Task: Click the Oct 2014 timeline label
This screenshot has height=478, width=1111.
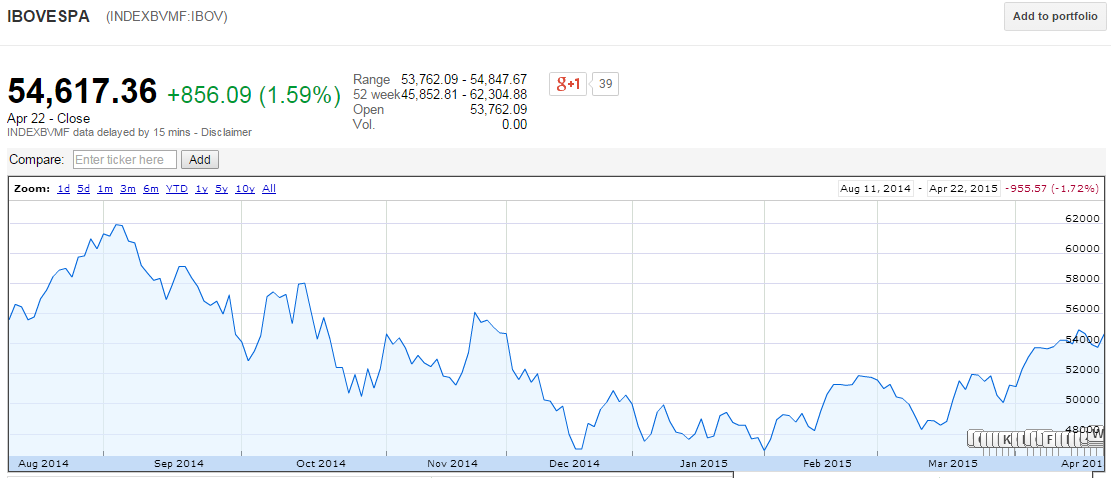Action: click(320, 464)
